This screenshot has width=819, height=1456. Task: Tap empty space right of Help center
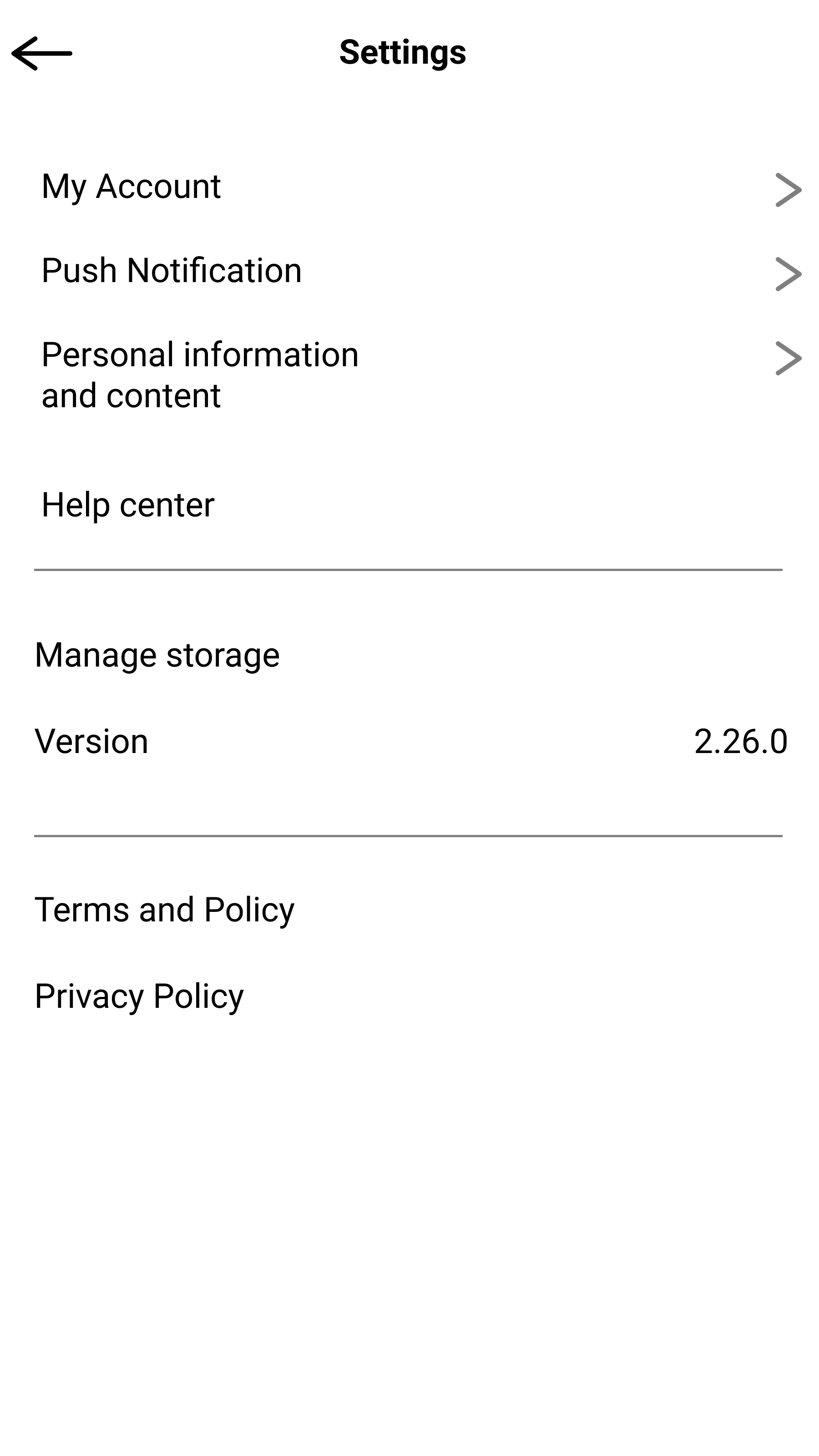(509, 505)
